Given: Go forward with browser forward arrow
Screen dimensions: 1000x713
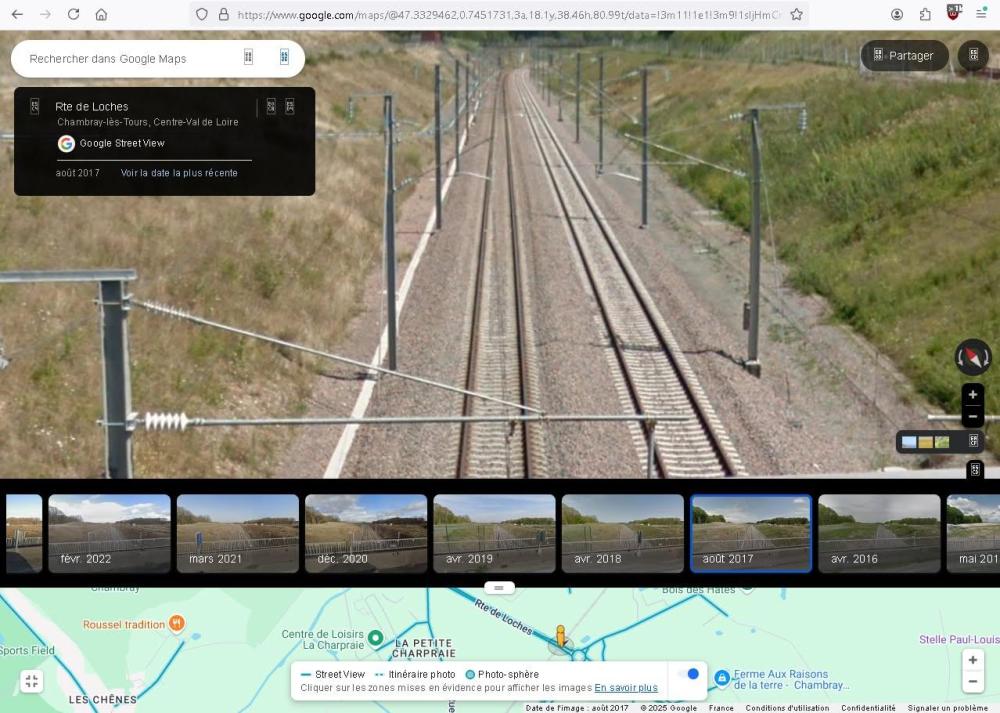Looking at the screenshot, I should (x=45, y=14).
